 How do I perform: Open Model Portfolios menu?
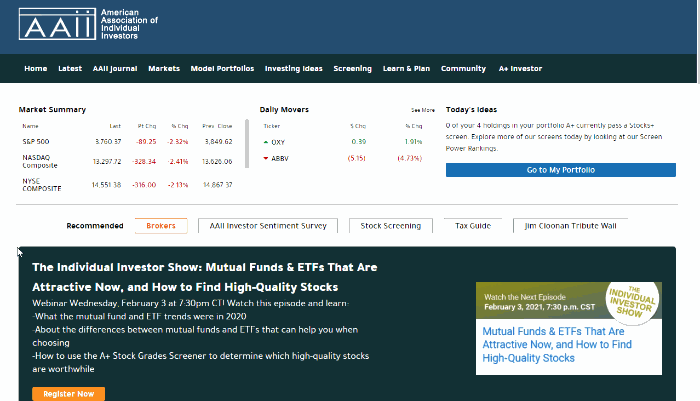click(x=222, y=68)
